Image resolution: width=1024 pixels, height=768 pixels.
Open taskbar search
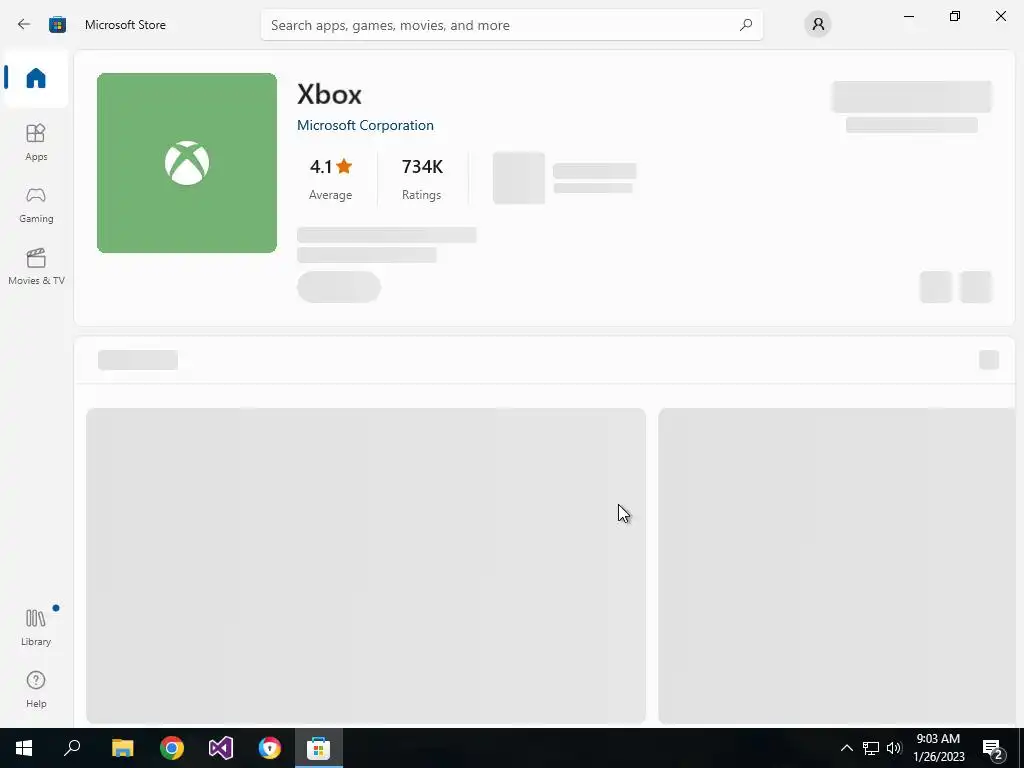pos(72,748)
